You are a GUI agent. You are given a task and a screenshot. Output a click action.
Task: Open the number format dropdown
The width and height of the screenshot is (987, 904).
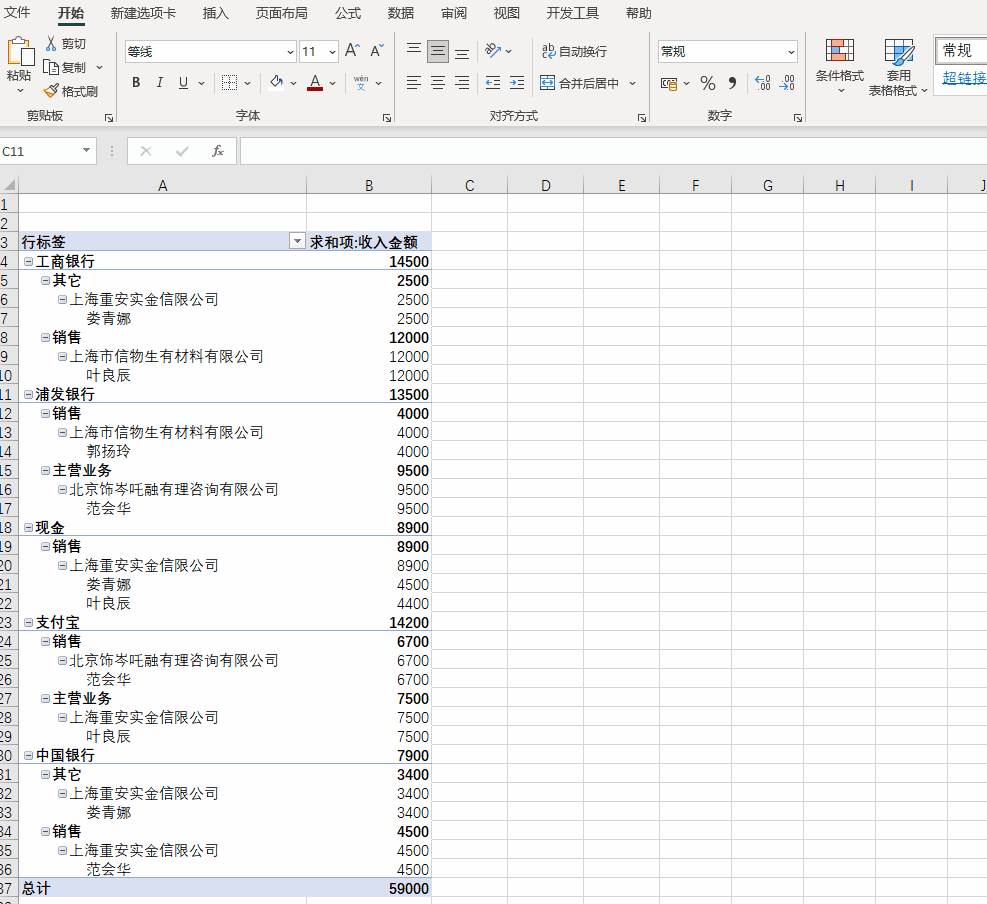pos(791,52)
